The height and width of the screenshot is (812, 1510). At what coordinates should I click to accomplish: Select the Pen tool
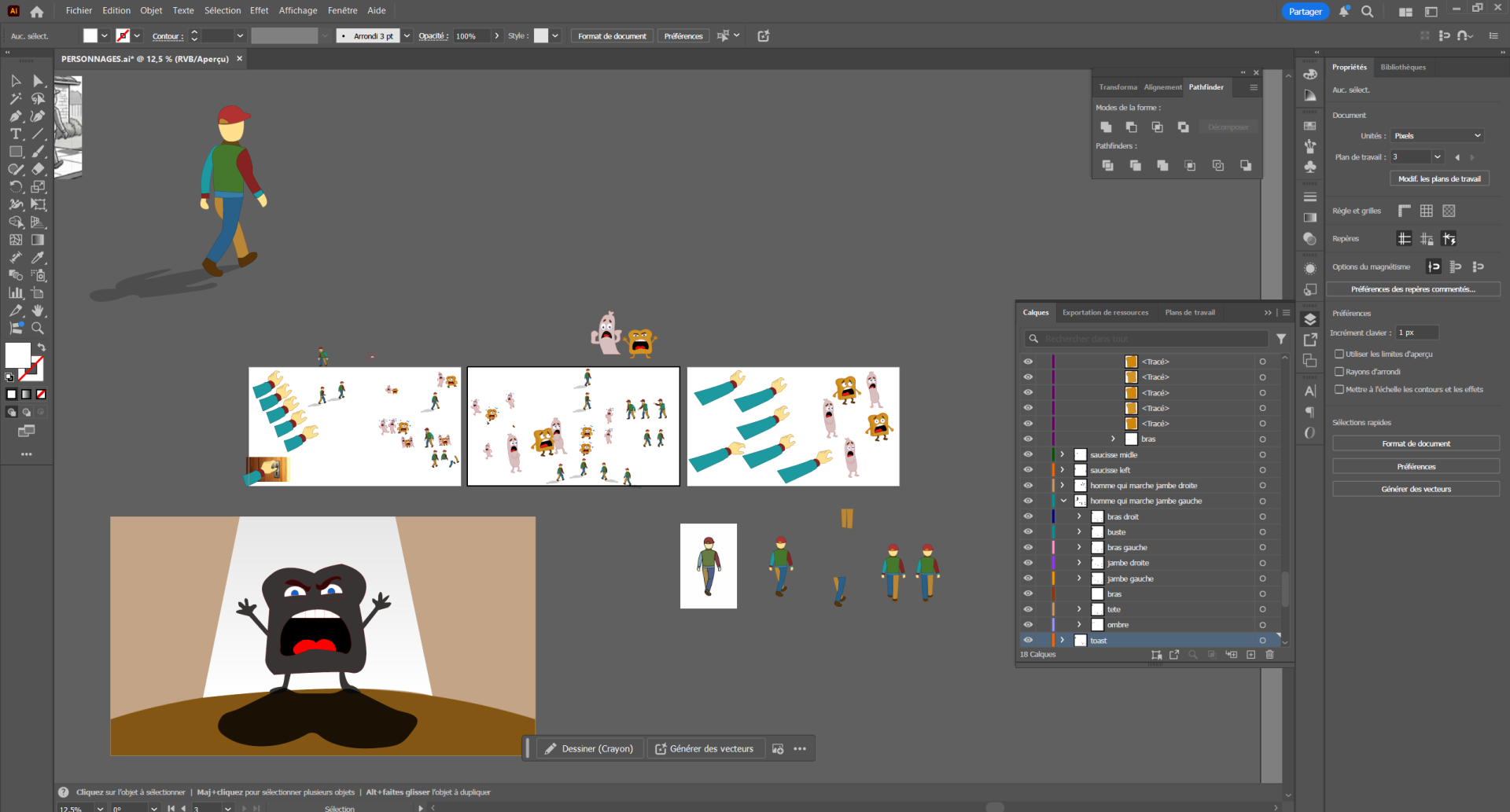pyautogui.click(x=16, y=116)
